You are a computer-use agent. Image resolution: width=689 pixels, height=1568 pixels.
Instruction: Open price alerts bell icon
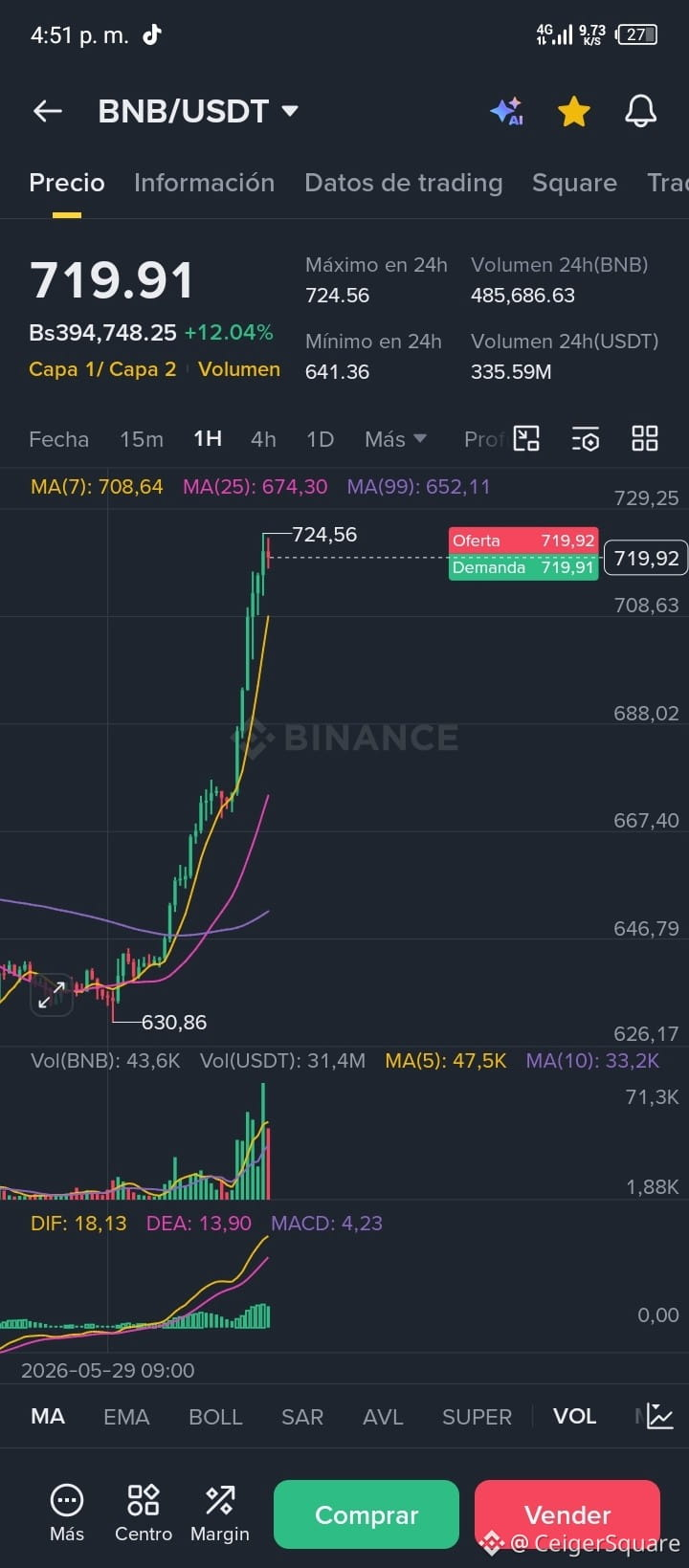640,111
